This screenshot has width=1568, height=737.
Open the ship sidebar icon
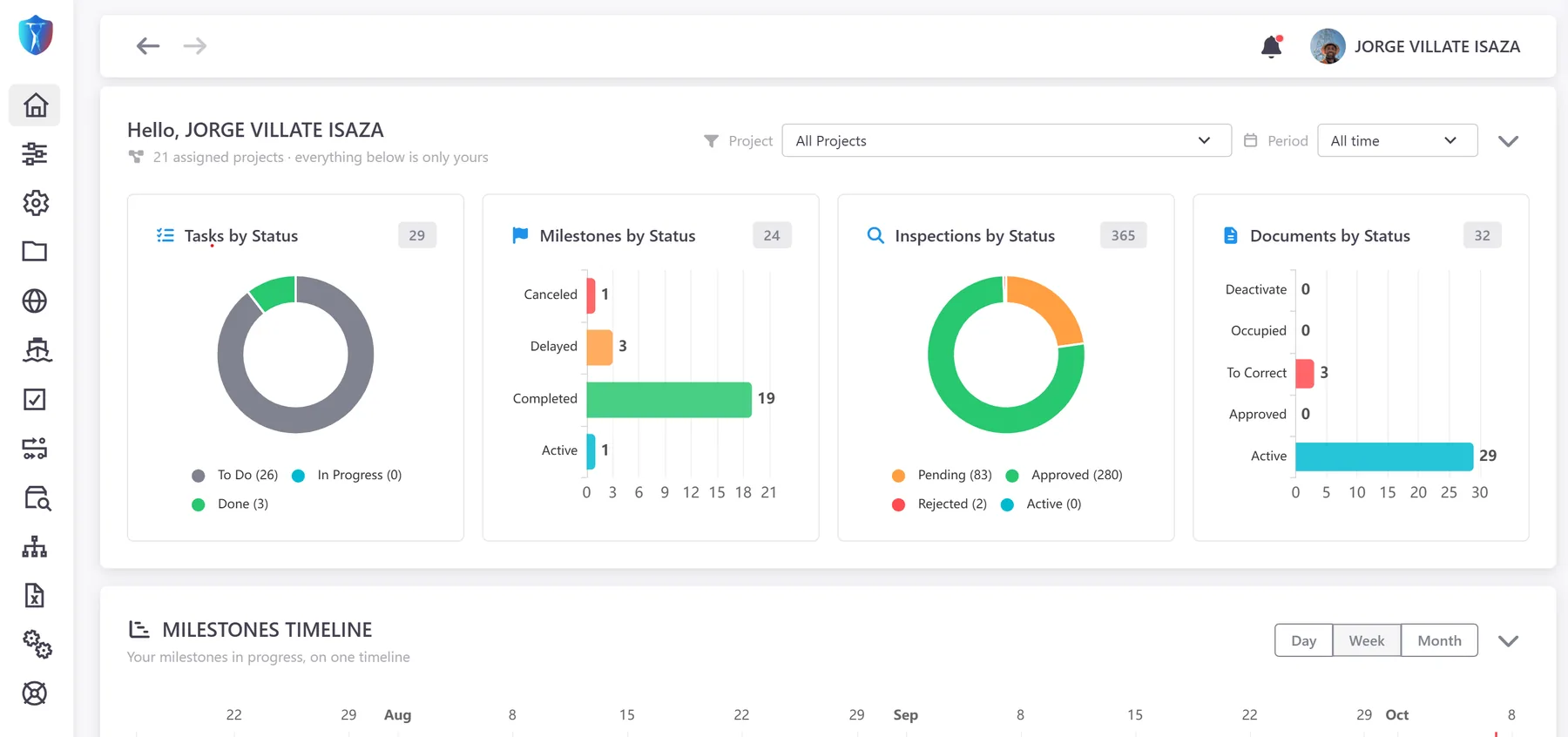(37, 349)
